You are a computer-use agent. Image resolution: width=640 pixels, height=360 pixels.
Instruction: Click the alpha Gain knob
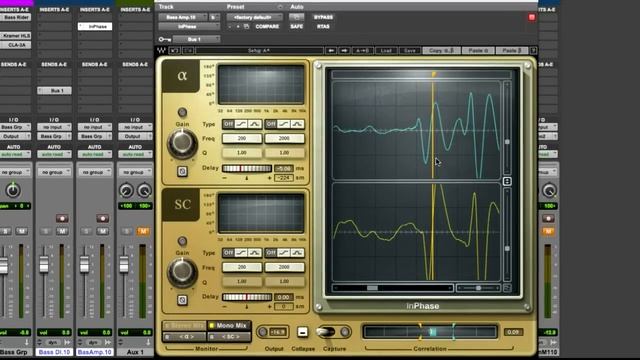[182, 143]
